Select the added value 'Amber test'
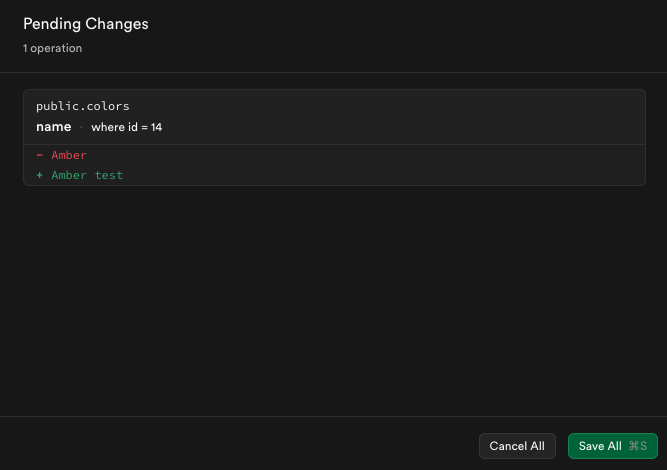The image size is (667, 470). tap(87, 175)
